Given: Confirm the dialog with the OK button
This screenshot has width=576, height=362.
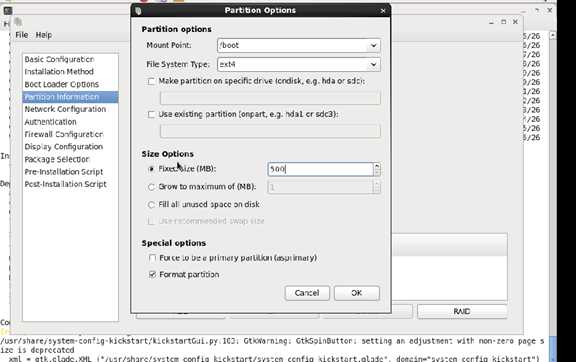Looking at the screenshot, I should pos(357,293).
